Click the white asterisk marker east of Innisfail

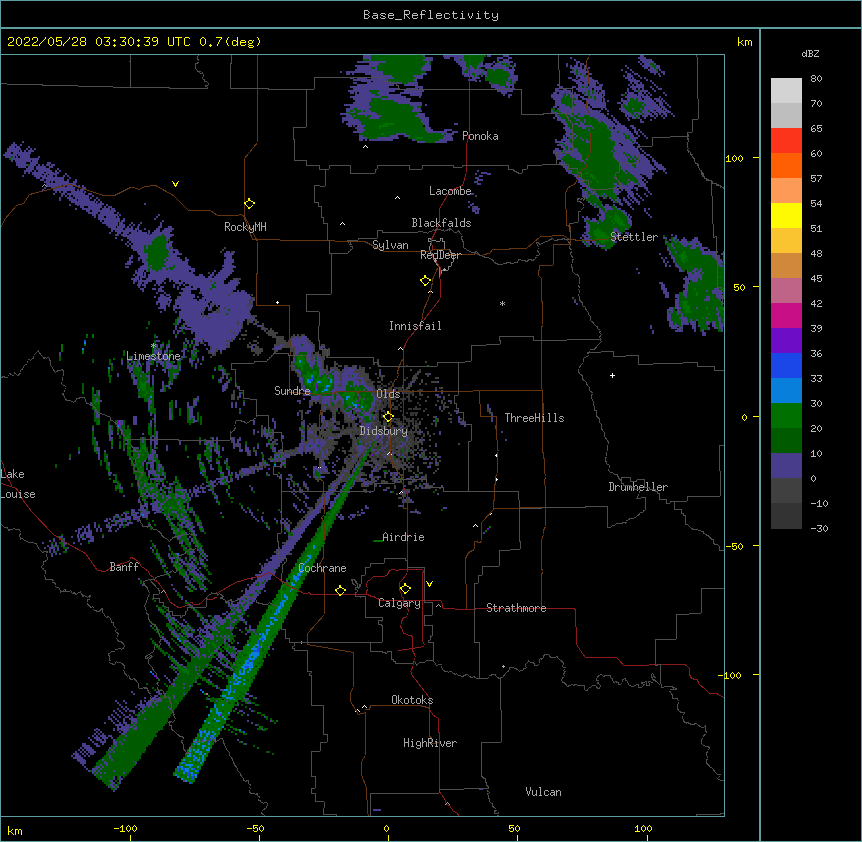click(502, 303)
